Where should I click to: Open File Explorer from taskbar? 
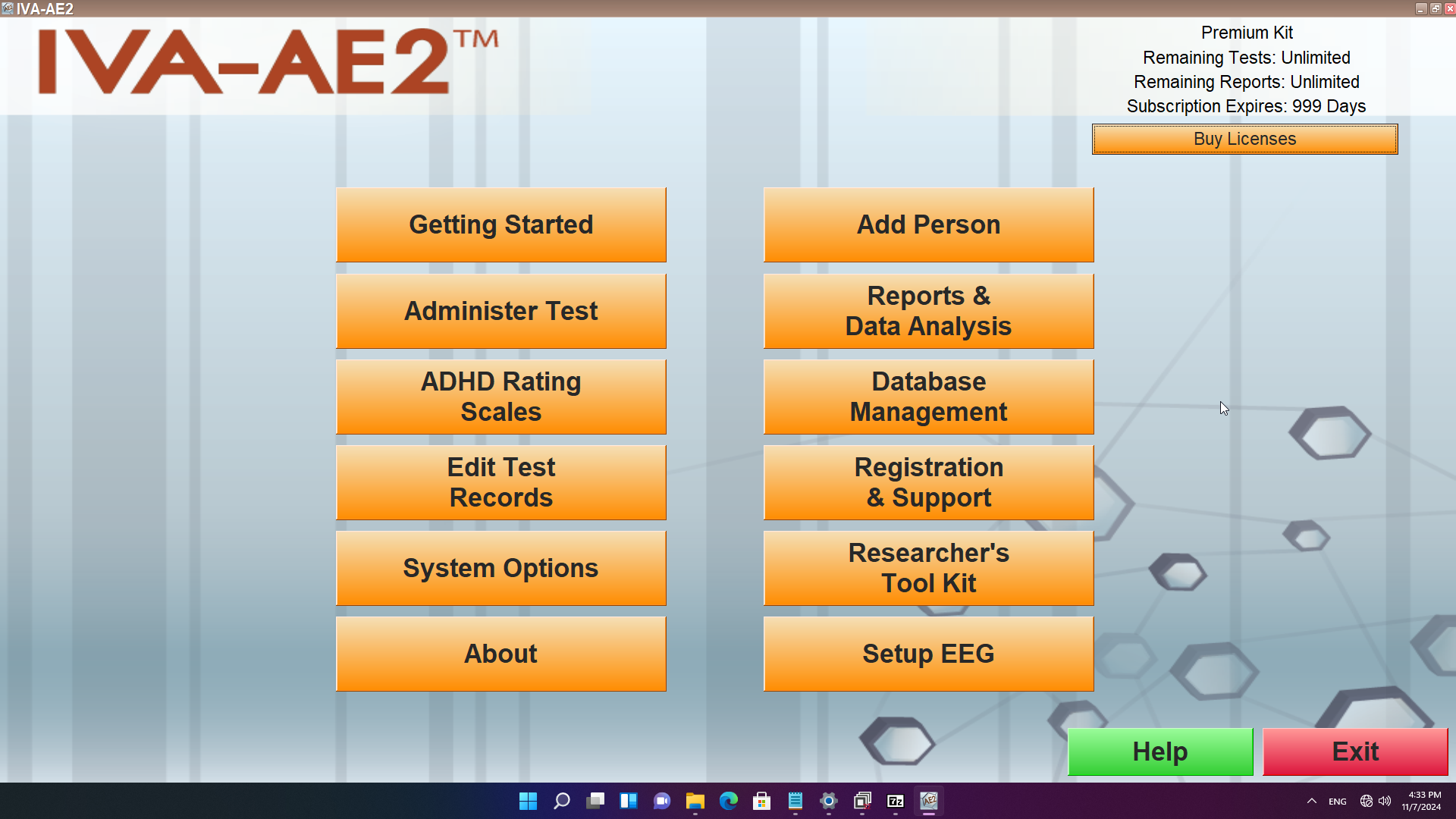coord(695,801)
